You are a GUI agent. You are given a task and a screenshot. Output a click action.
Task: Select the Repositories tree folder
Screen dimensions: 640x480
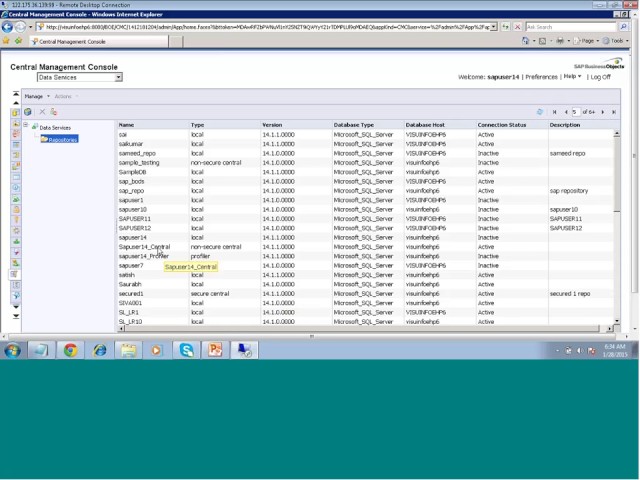60,140
